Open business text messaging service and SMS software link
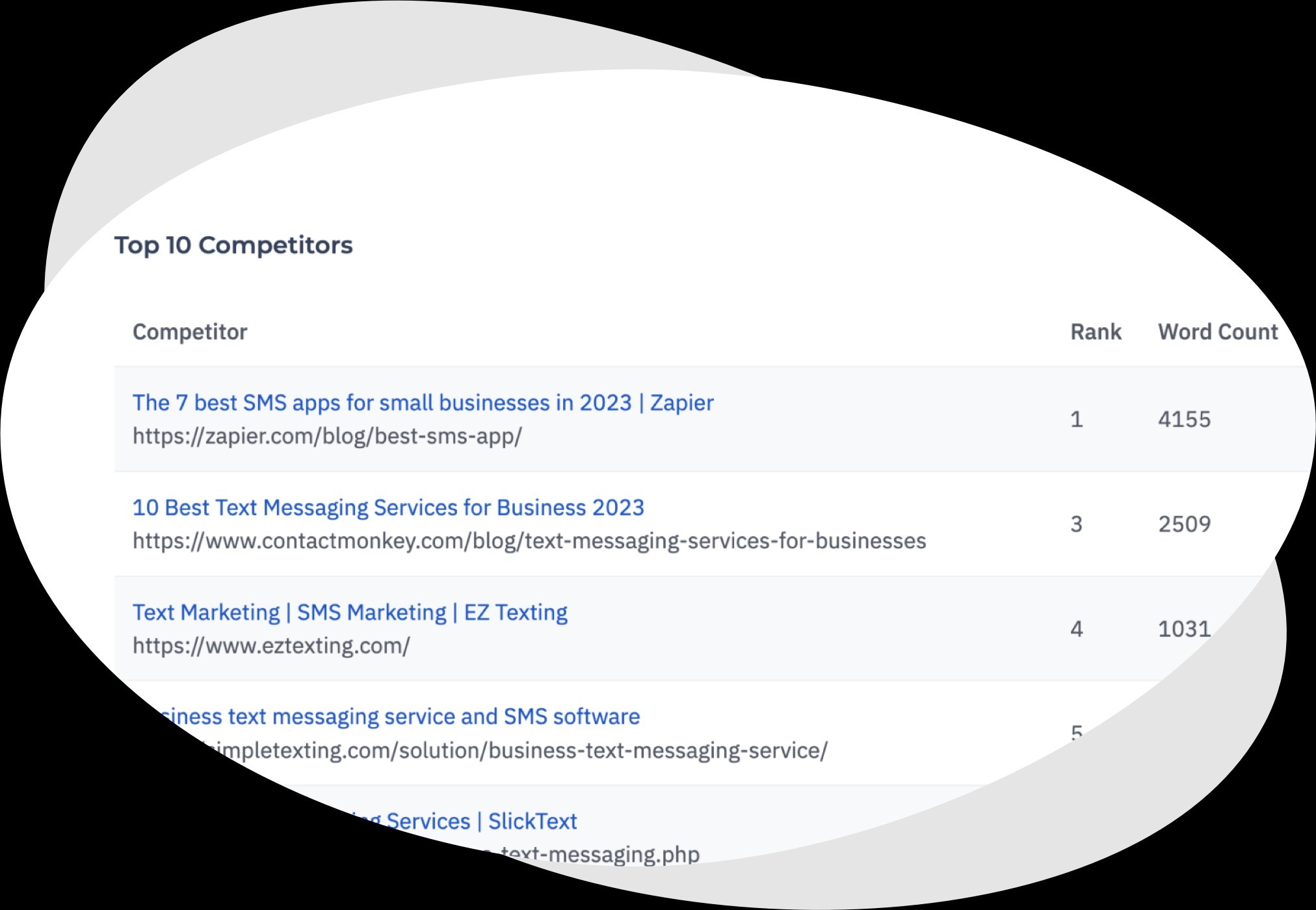Image resolution: width=1316 pixels, height=910 pixels. [x=398, y=717]
